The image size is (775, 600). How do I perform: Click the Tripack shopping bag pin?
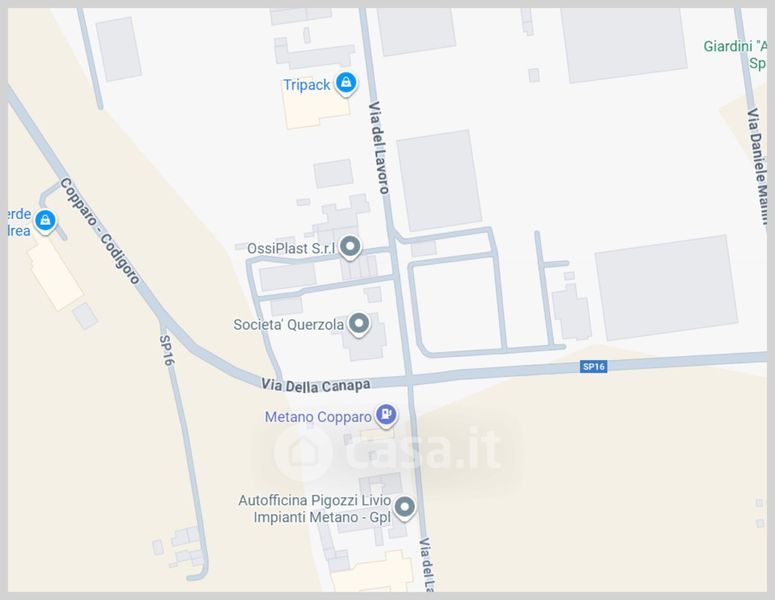click(346, 83)
